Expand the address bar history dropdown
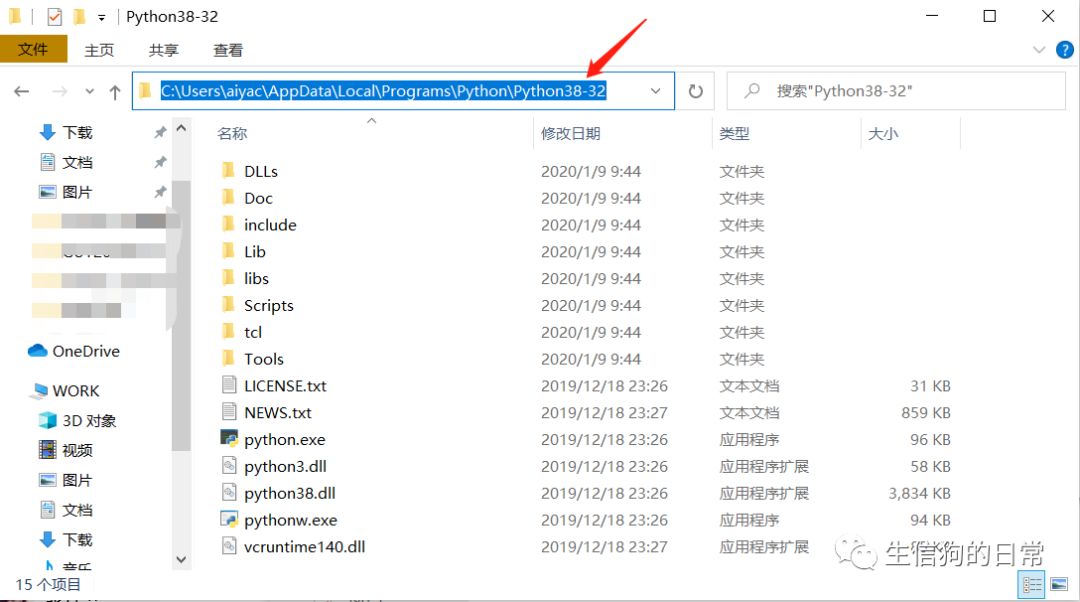The width and height of the screenshot is (1080, 602). [656, 91]
